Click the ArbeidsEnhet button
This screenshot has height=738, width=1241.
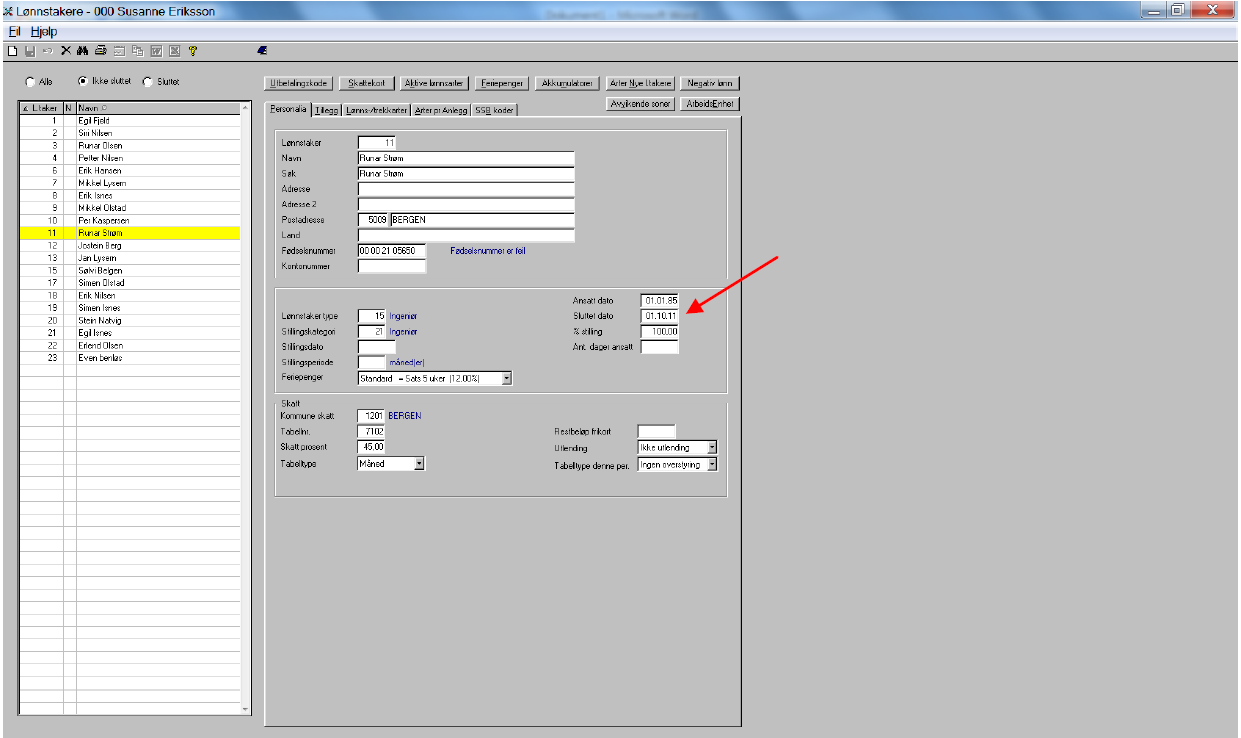pos(710,103)
